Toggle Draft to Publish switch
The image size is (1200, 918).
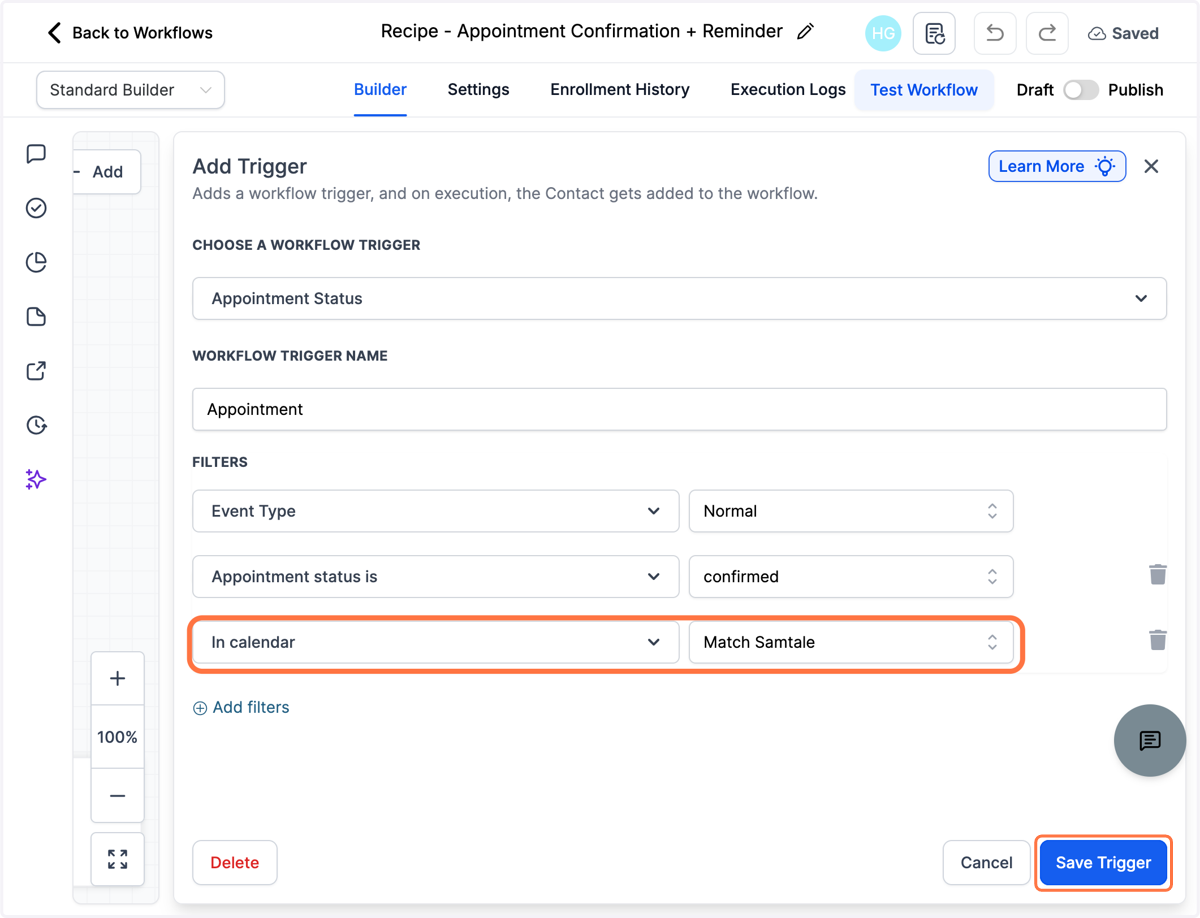tap(1080, 90)
